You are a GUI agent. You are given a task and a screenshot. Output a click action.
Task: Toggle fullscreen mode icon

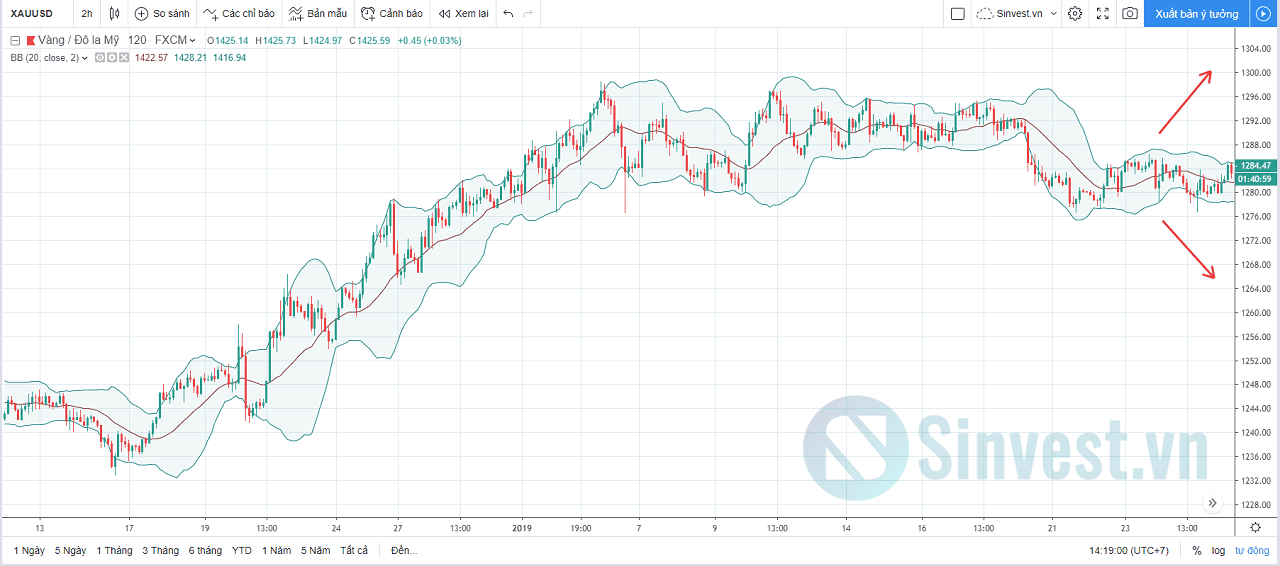tap(1103, 14)
